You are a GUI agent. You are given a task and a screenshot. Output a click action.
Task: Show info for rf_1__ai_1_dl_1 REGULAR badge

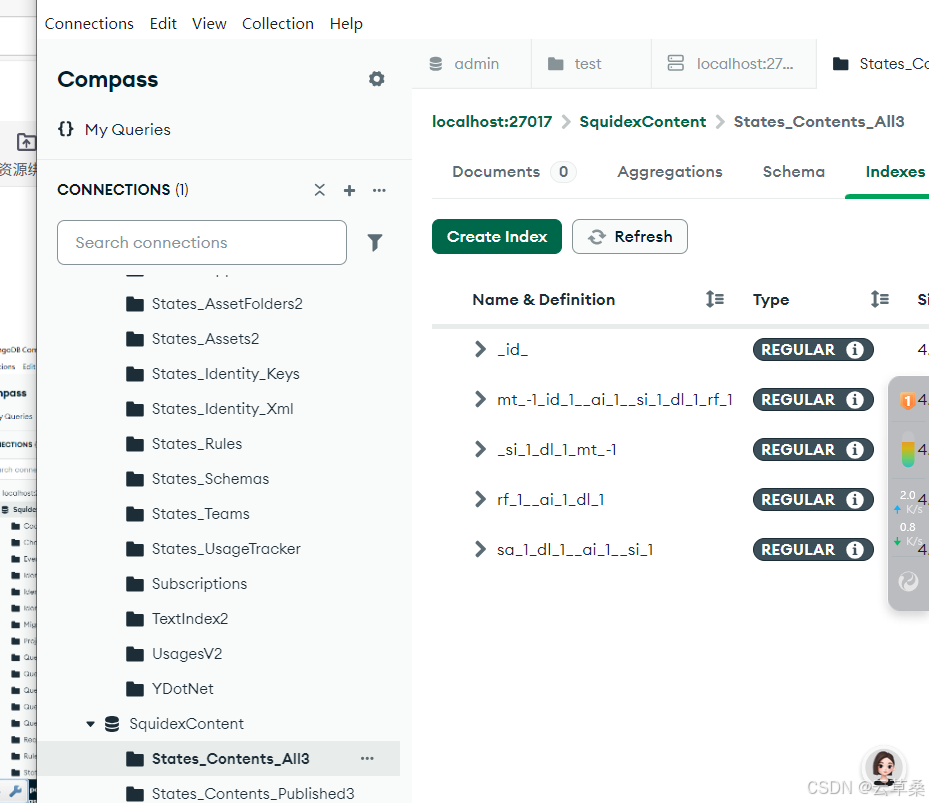point(854,500)
